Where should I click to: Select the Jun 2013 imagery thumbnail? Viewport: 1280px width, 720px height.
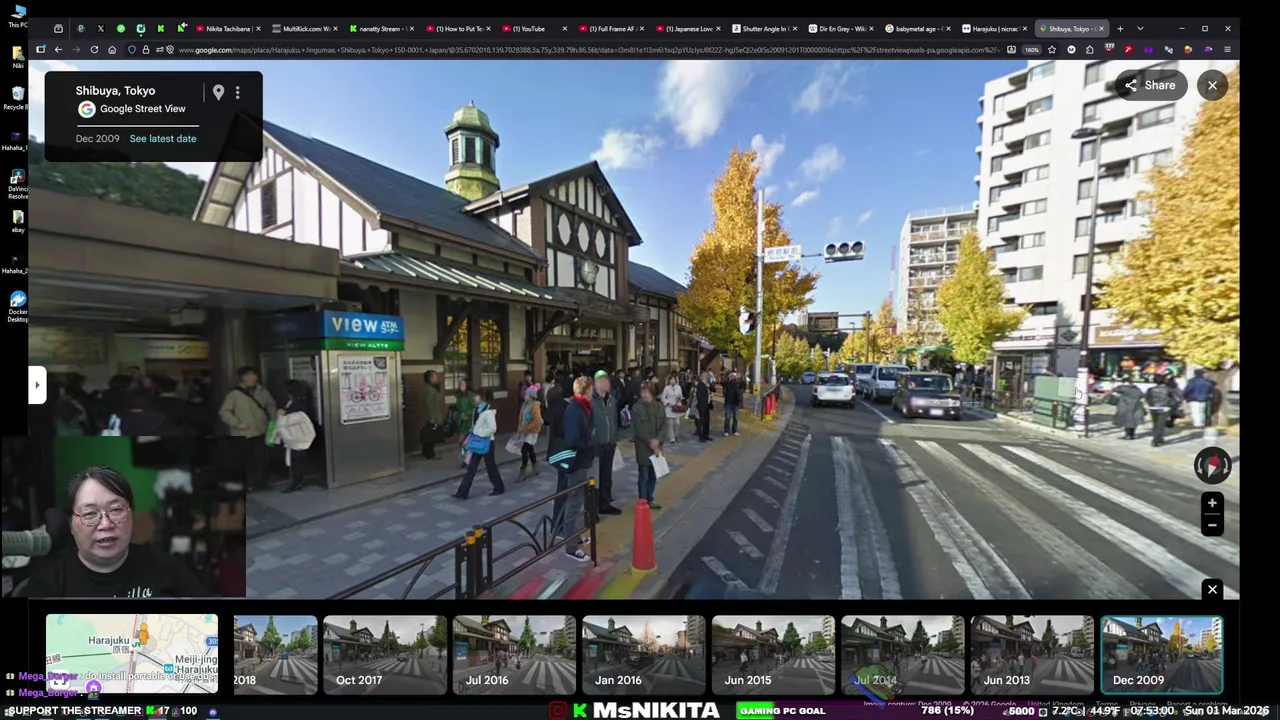pyautogui.click(x=1032, y=655)
